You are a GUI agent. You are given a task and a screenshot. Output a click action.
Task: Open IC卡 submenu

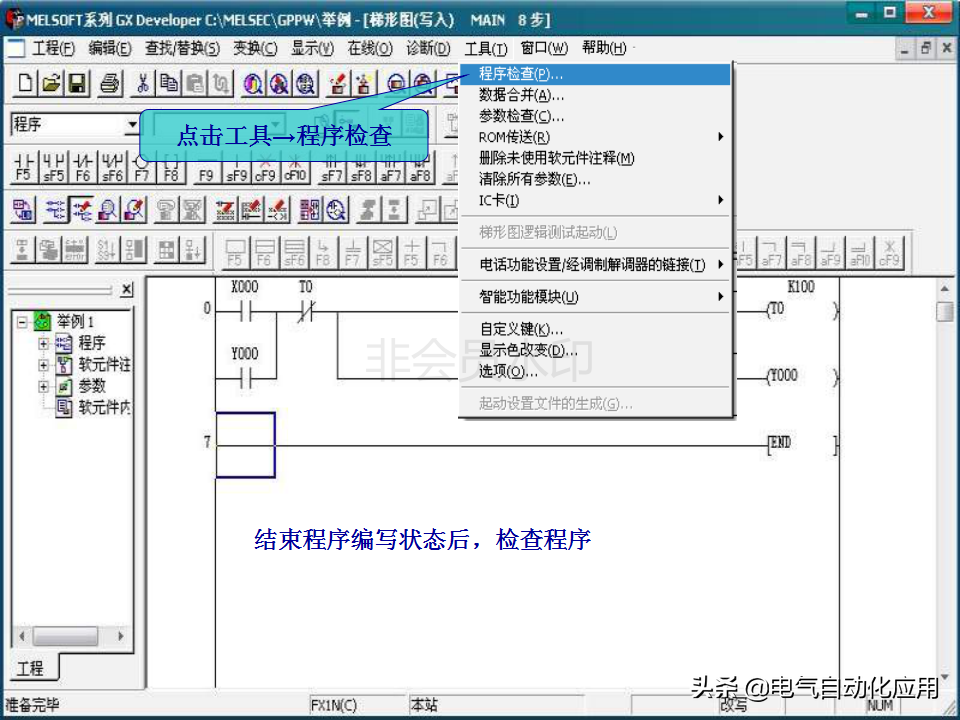pyautogui.click(x=594, y=200)
